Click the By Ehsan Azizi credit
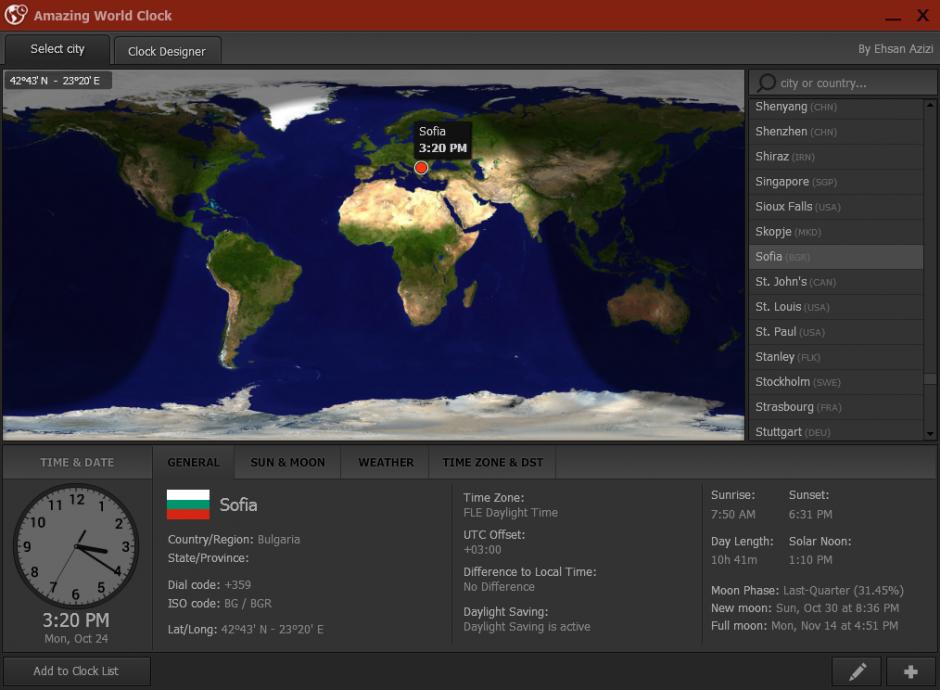Image resolution: width=940 pixels, height=690 pixels. coord(895,49)
